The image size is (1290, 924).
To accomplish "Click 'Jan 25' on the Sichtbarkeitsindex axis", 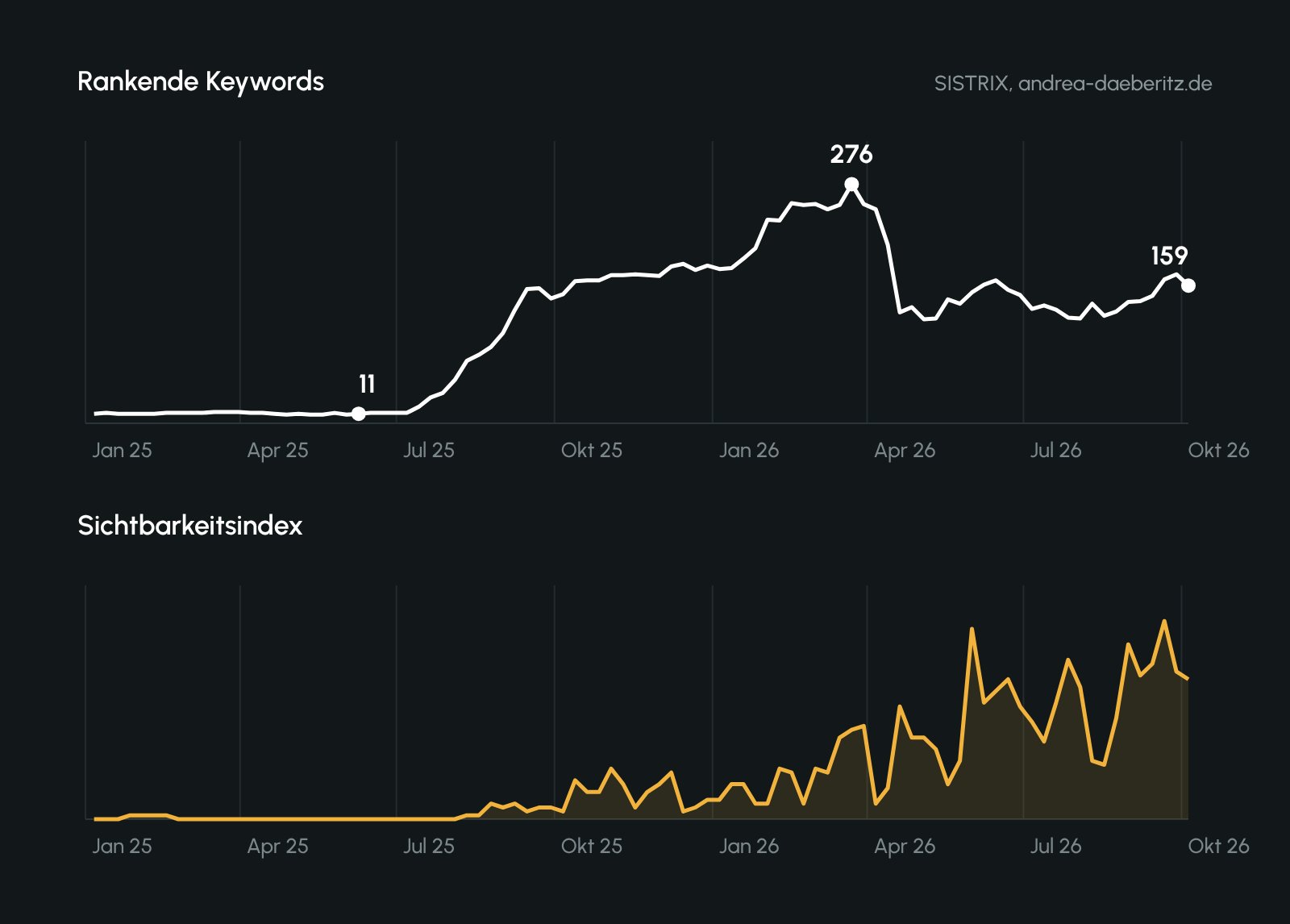I will [x=122, y=846].
